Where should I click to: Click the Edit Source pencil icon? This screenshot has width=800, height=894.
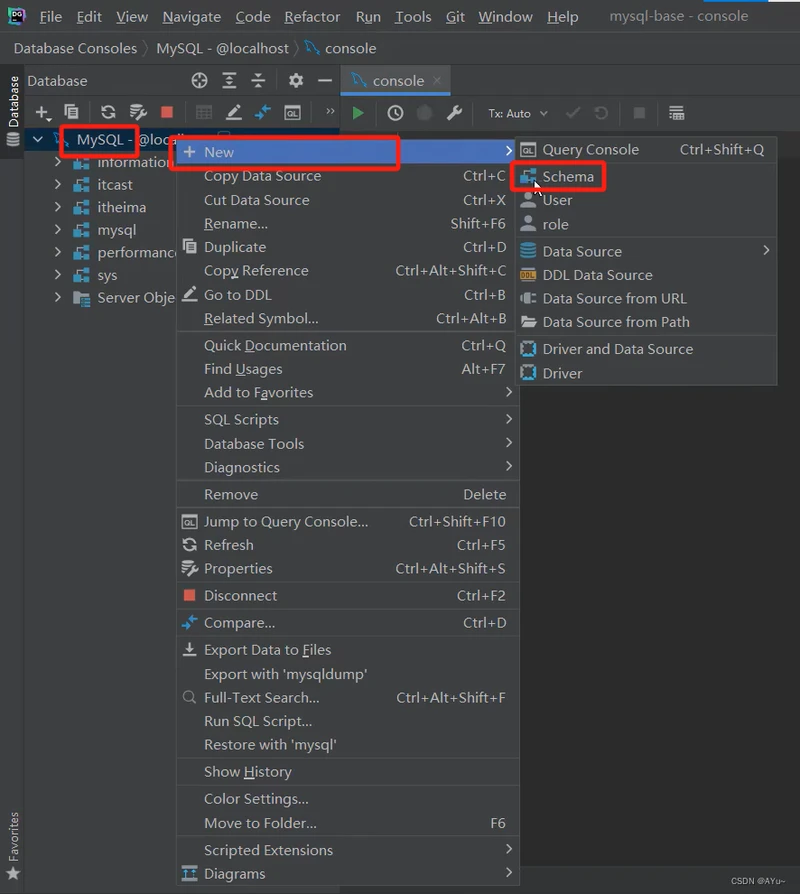234,112
